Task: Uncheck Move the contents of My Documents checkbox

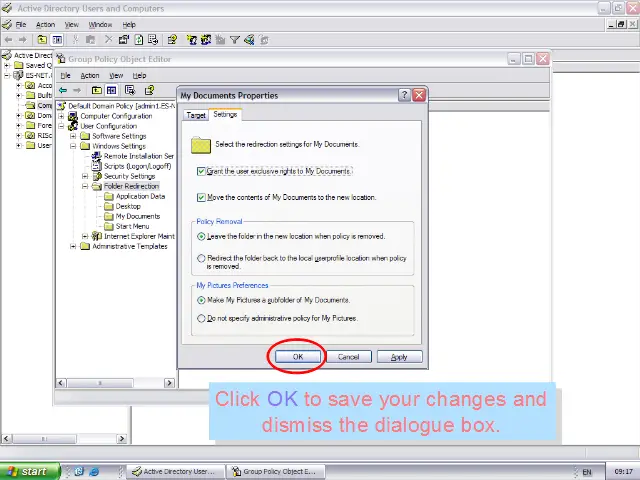Action: pos(201,198)
